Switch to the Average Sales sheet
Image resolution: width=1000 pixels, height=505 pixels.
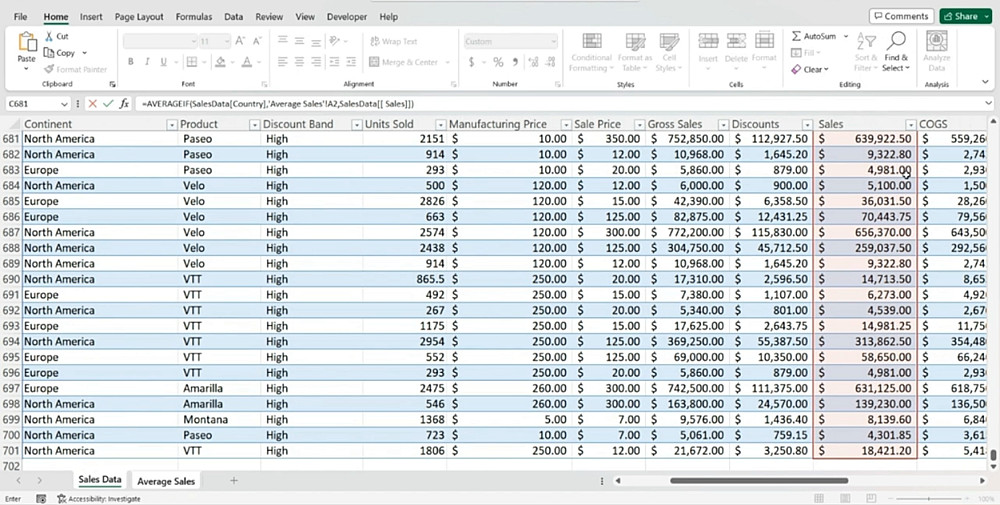pos(166,481)
